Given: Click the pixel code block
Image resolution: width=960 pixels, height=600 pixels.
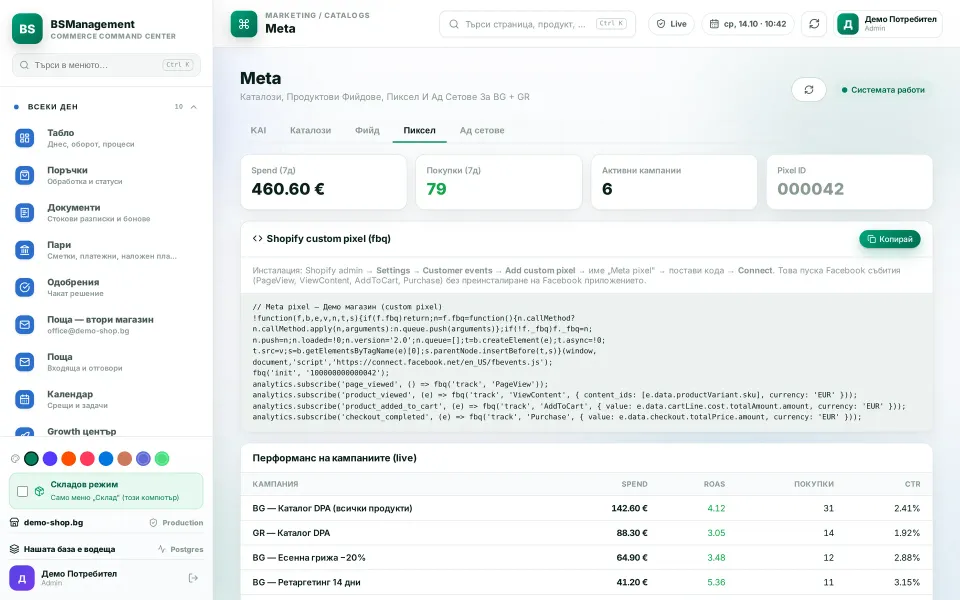Looking at the screenshot, I should (586, 362).
